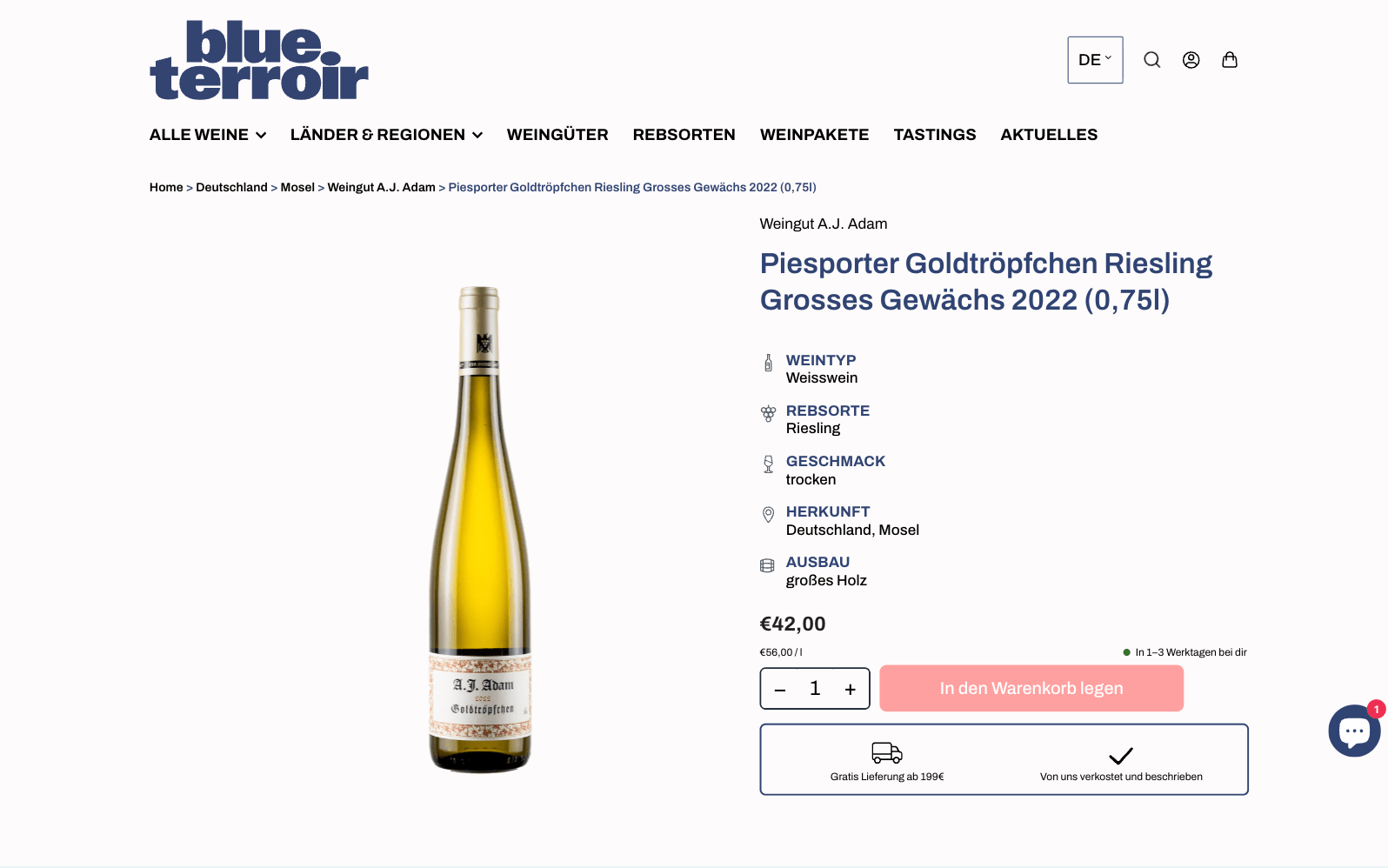This screenshot has height=868, width=1388.
Task: Go to the Tastings menu item
Action: pyautogui.click(x=935, y=135)
